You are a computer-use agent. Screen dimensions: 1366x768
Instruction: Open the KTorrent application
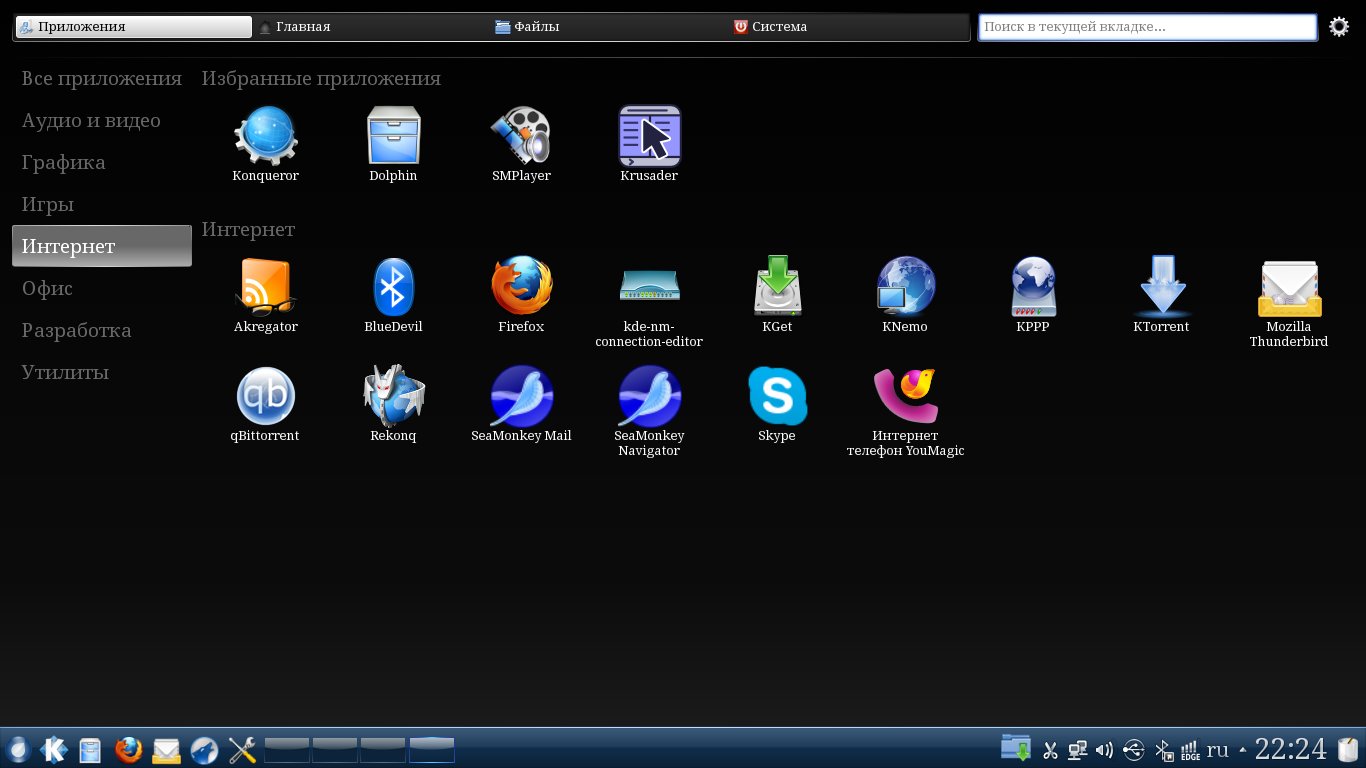click(1161, 288)
